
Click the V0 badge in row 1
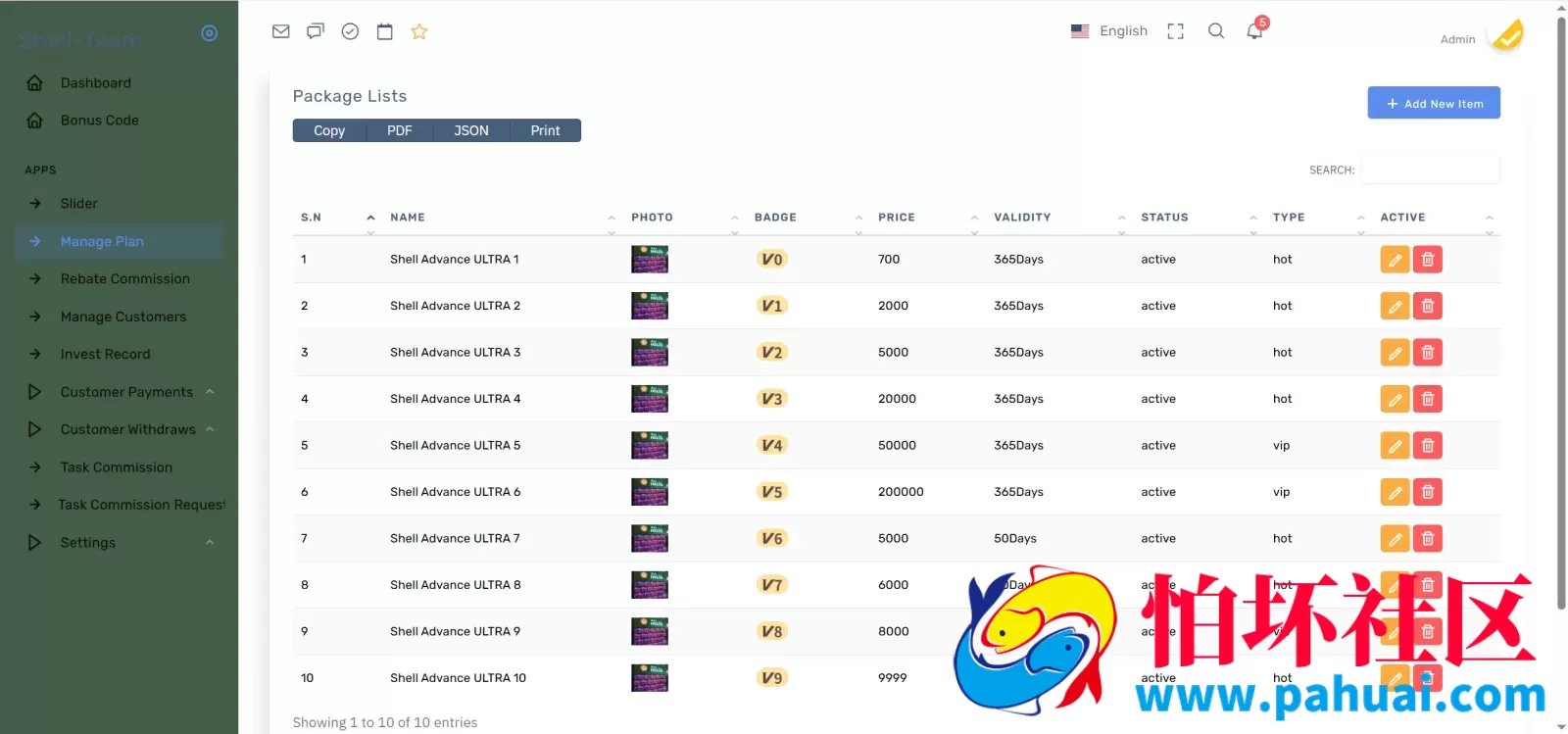click(x=772, y=260)
